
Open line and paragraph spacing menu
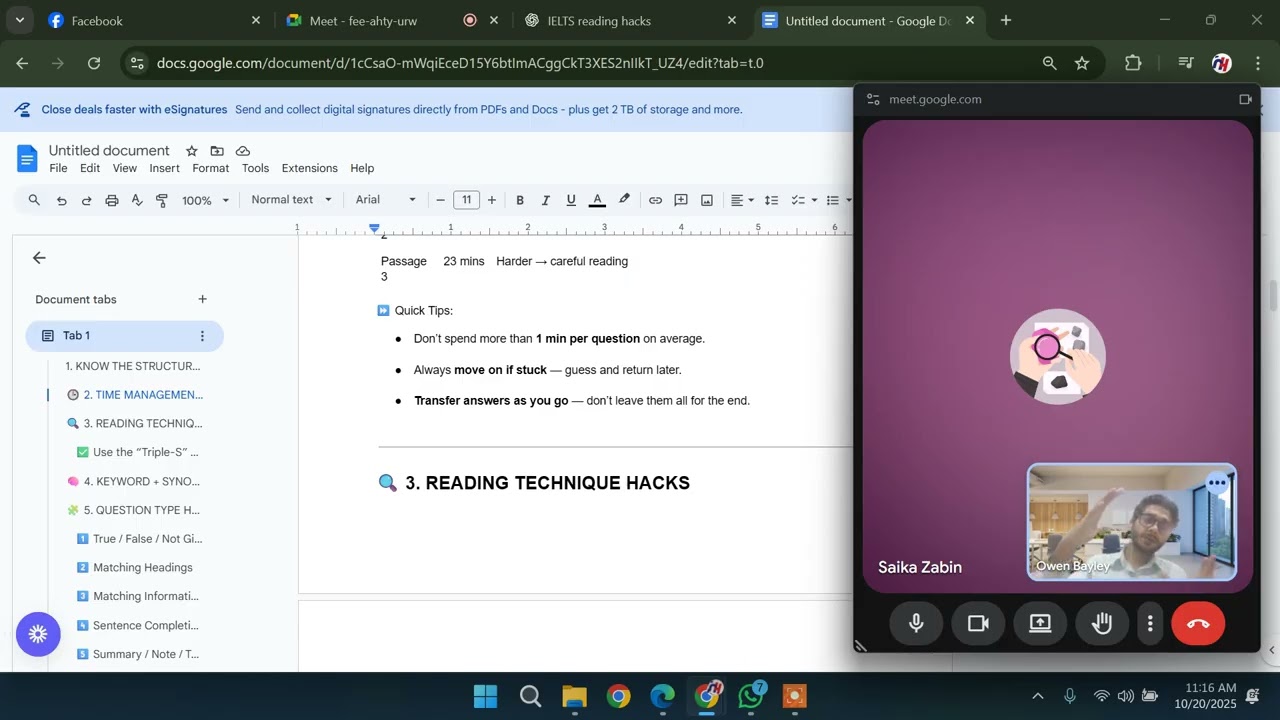click(771, 200)
